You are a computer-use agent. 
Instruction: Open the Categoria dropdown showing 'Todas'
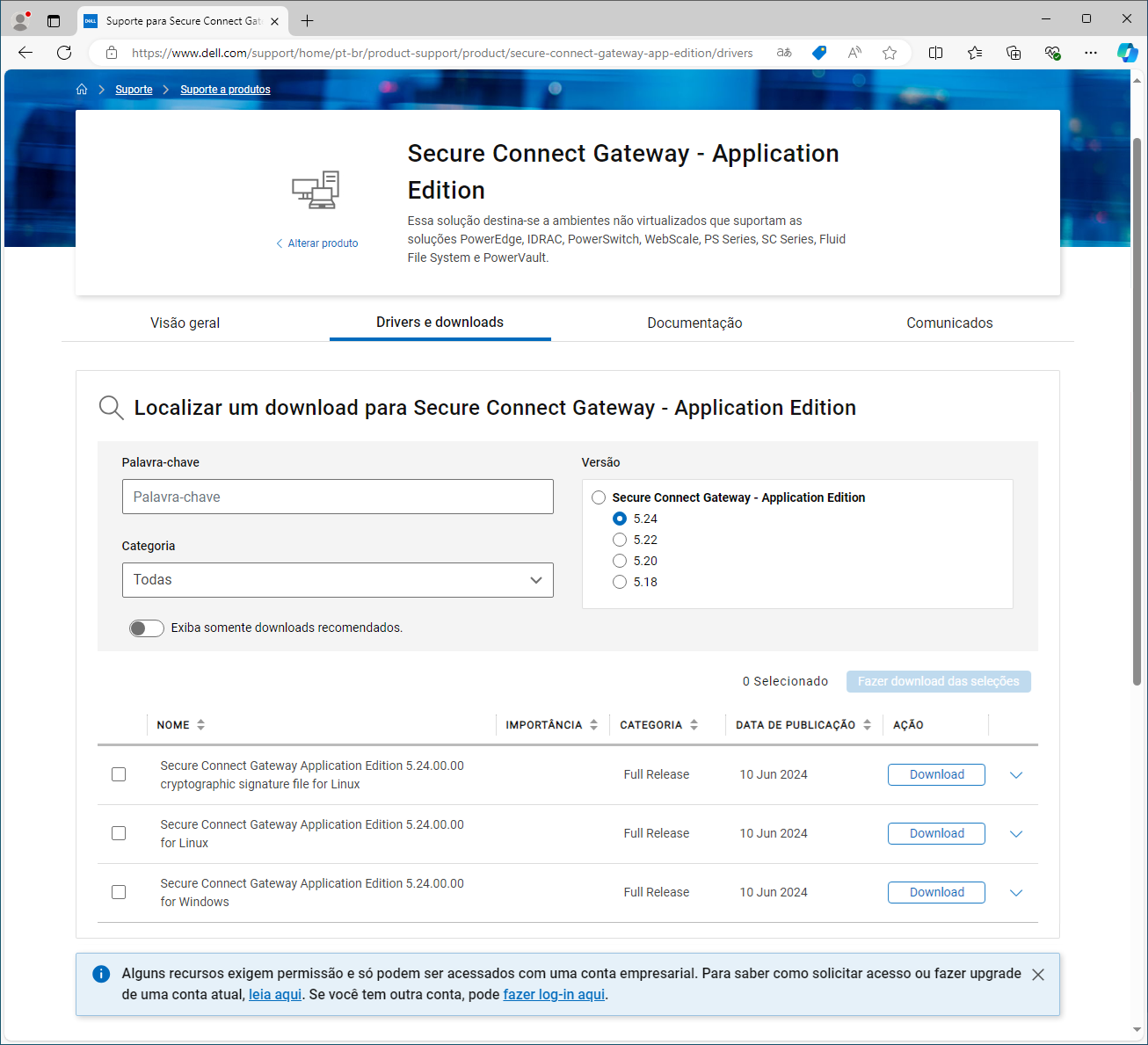338,580
